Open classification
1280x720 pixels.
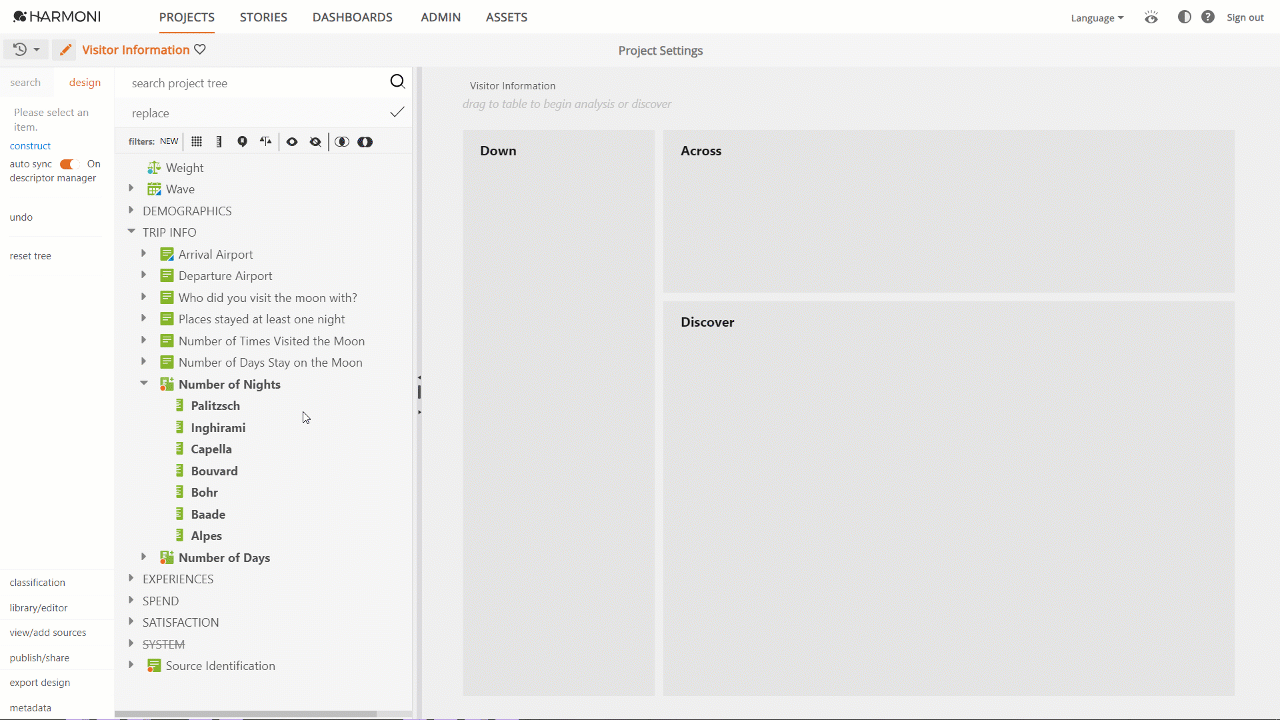point(37,583)
